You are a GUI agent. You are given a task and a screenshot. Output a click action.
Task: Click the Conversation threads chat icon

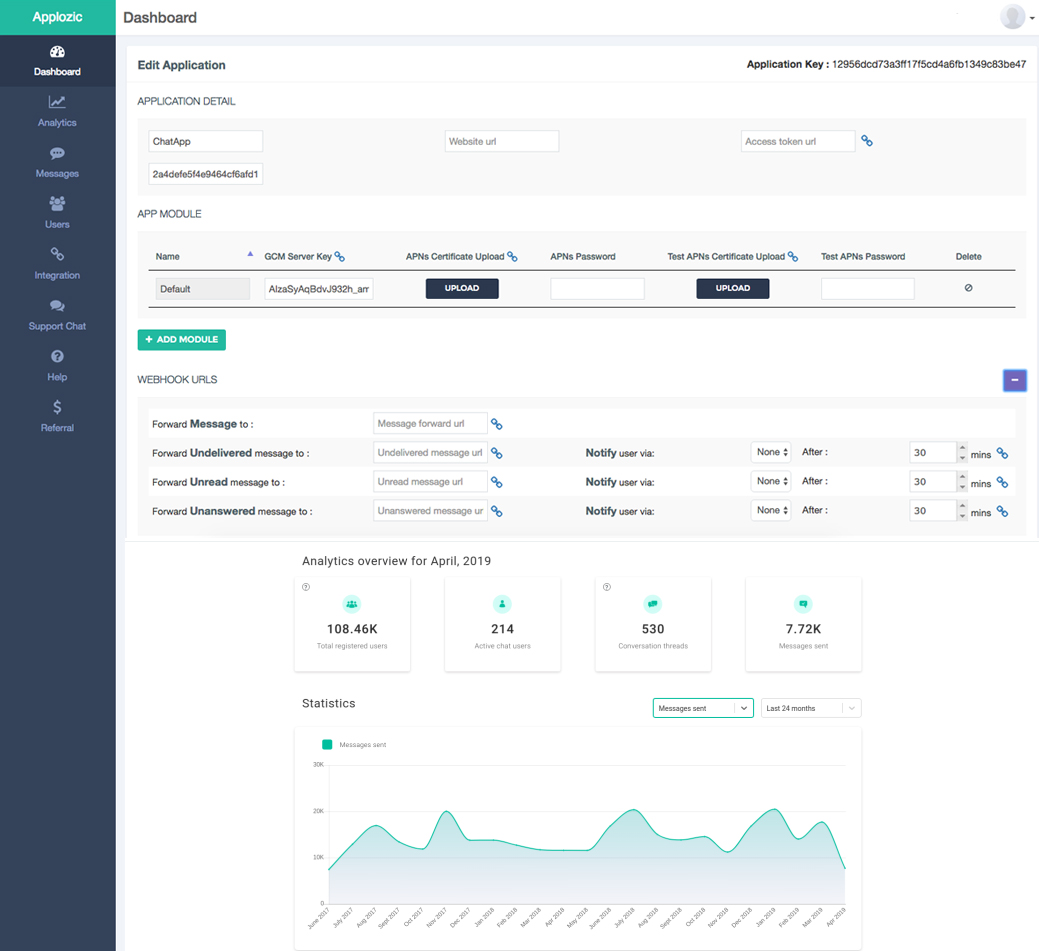pyautogui.click(x=653, y=604)
